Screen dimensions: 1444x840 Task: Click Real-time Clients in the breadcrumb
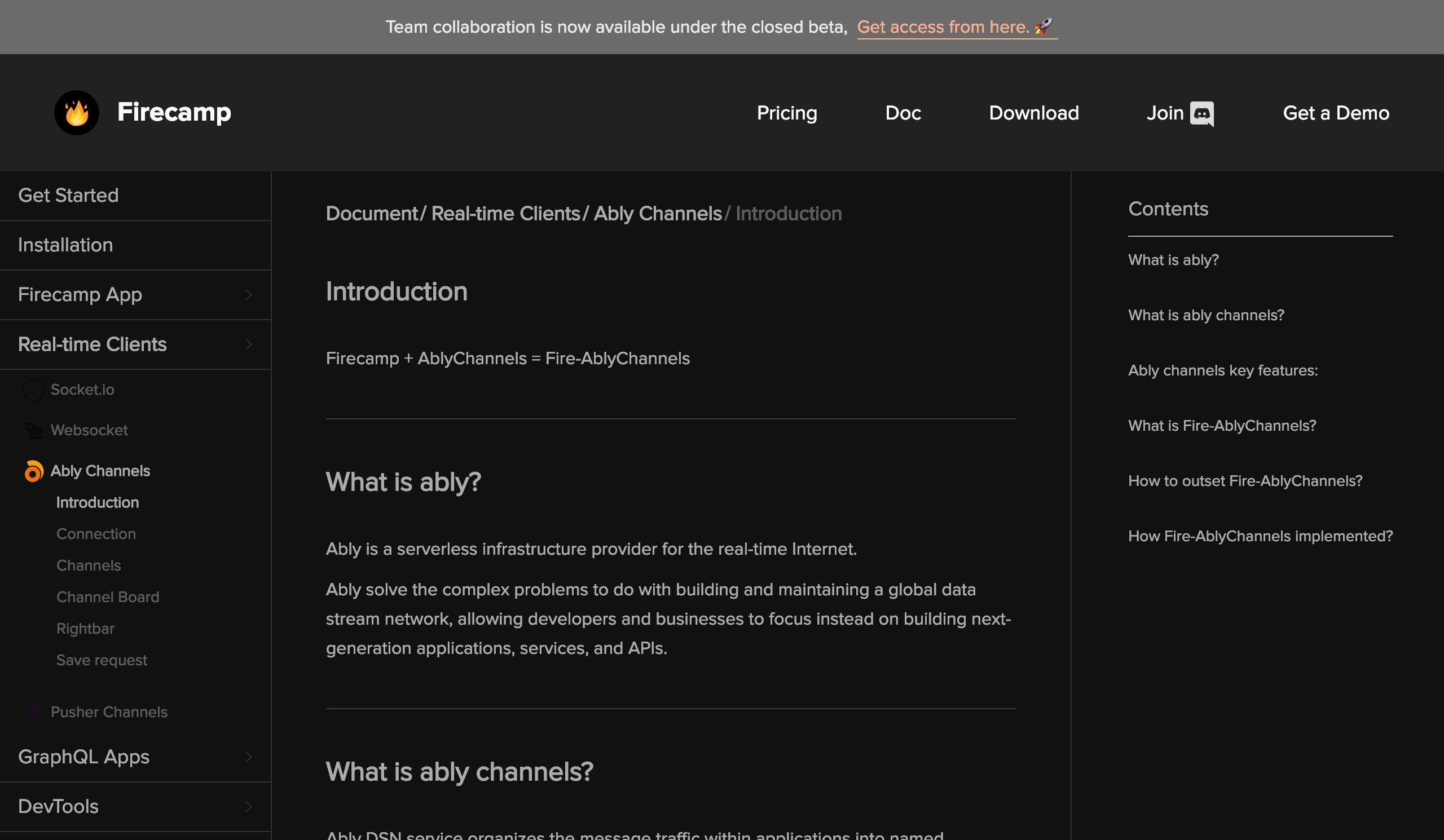tap(505, 214)
